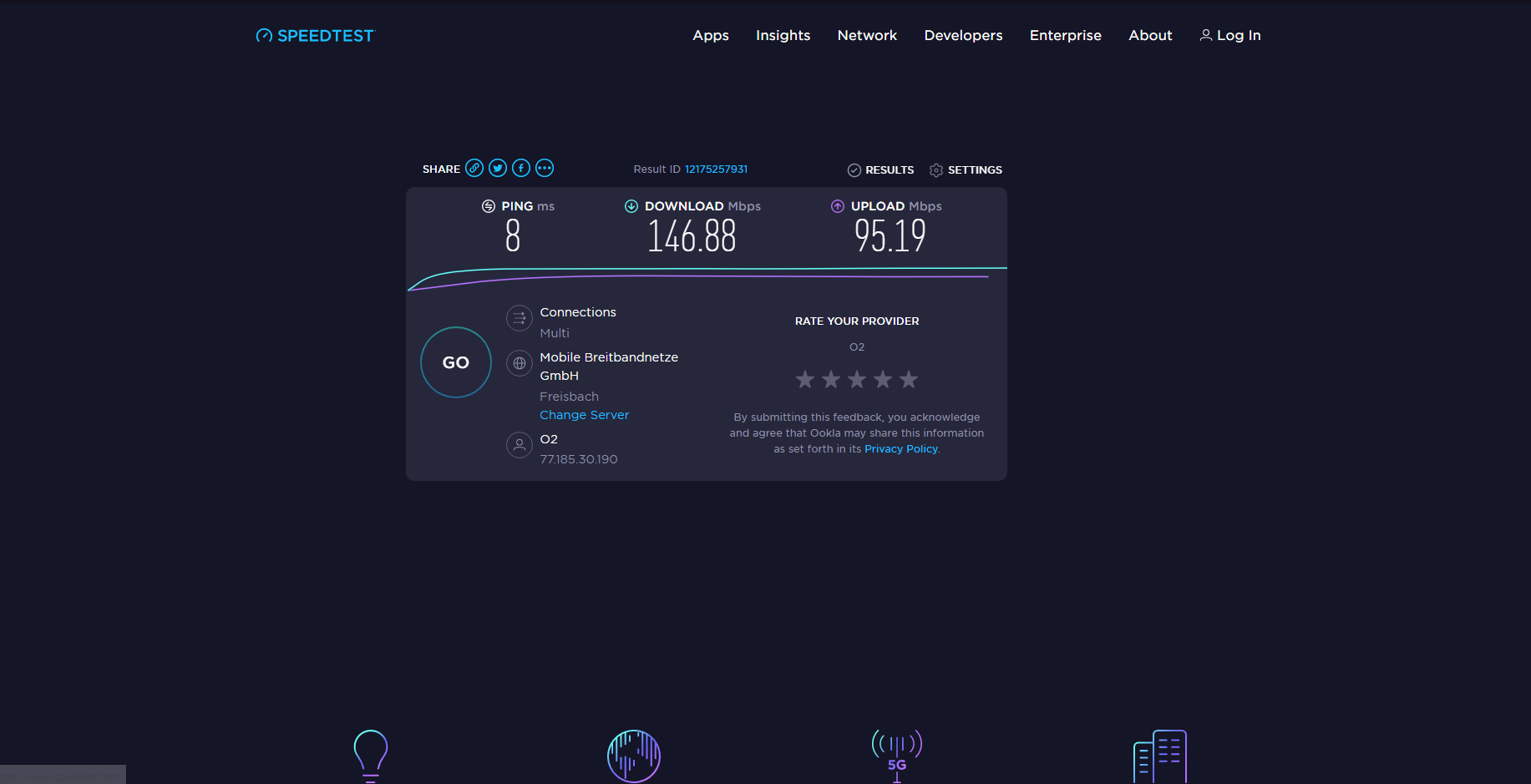The height and width of the screenshot is (784, 1531).
Task: Click the upload speed 95.19 value
Action: click(x=890, y=236)
